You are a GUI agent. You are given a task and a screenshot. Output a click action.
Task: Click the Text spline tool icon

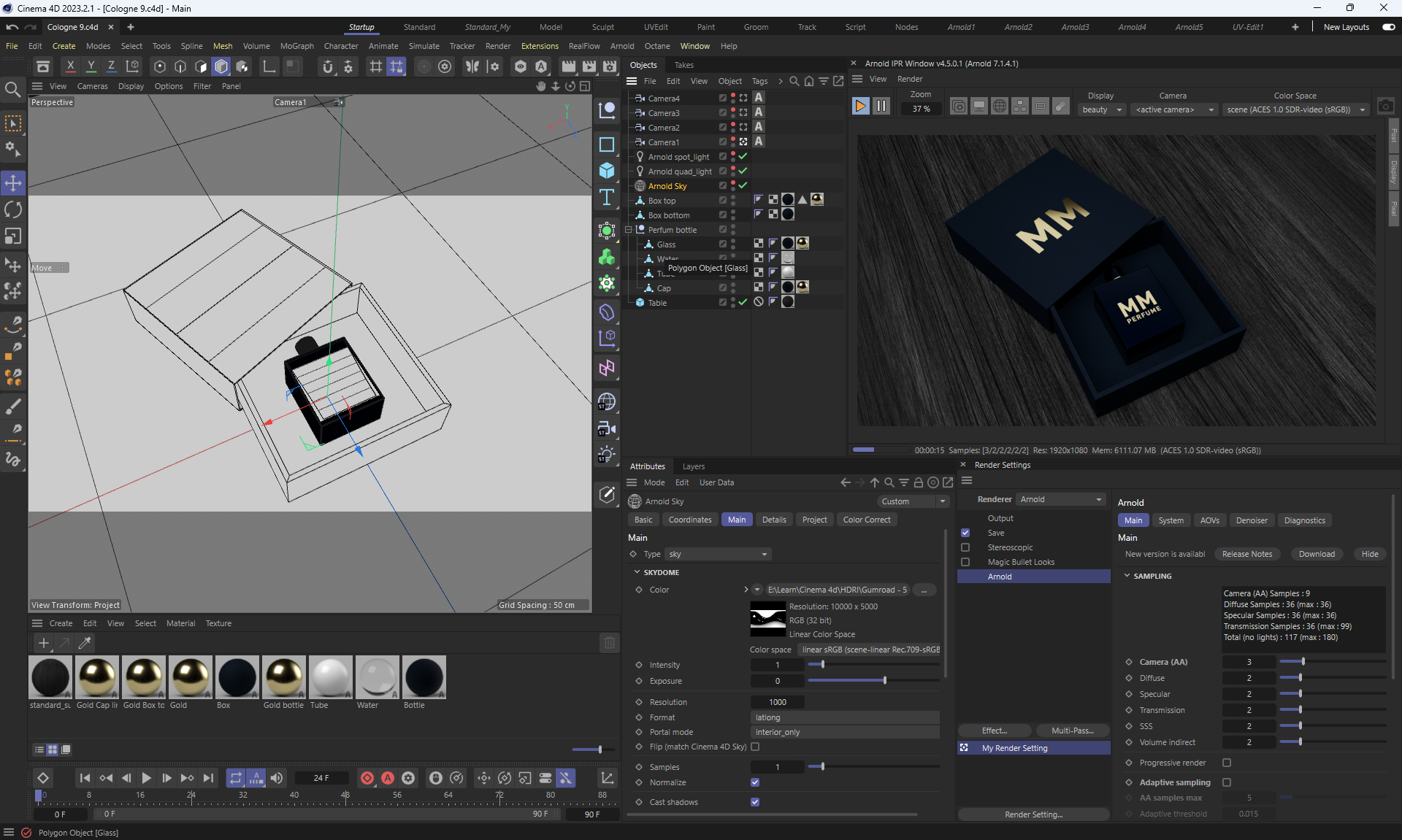[606, 198]
